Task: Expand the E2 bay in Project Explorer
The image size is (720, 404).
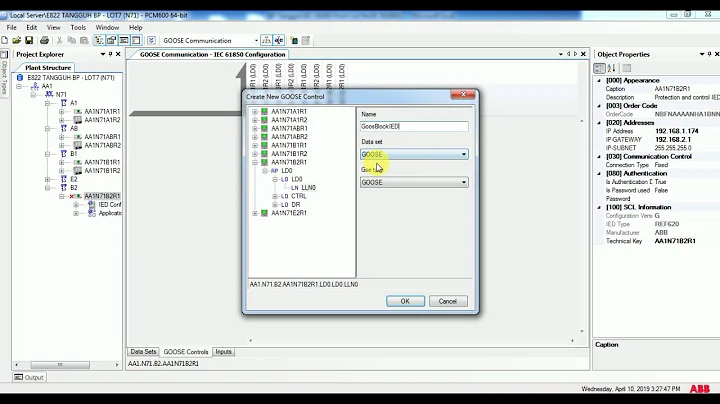Action: point(47,179)
